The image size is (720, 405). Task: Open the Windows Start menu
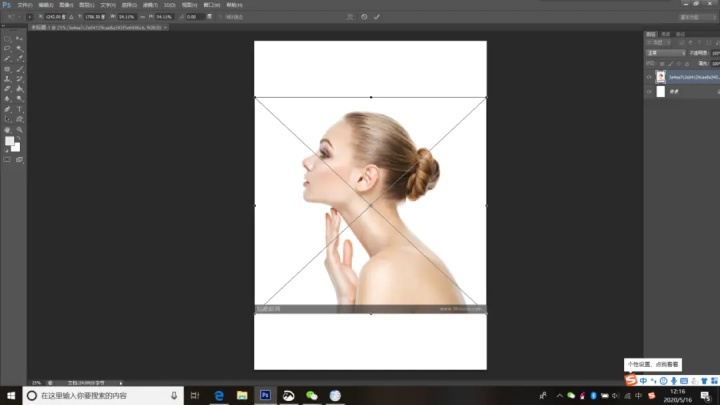[11, 395]
